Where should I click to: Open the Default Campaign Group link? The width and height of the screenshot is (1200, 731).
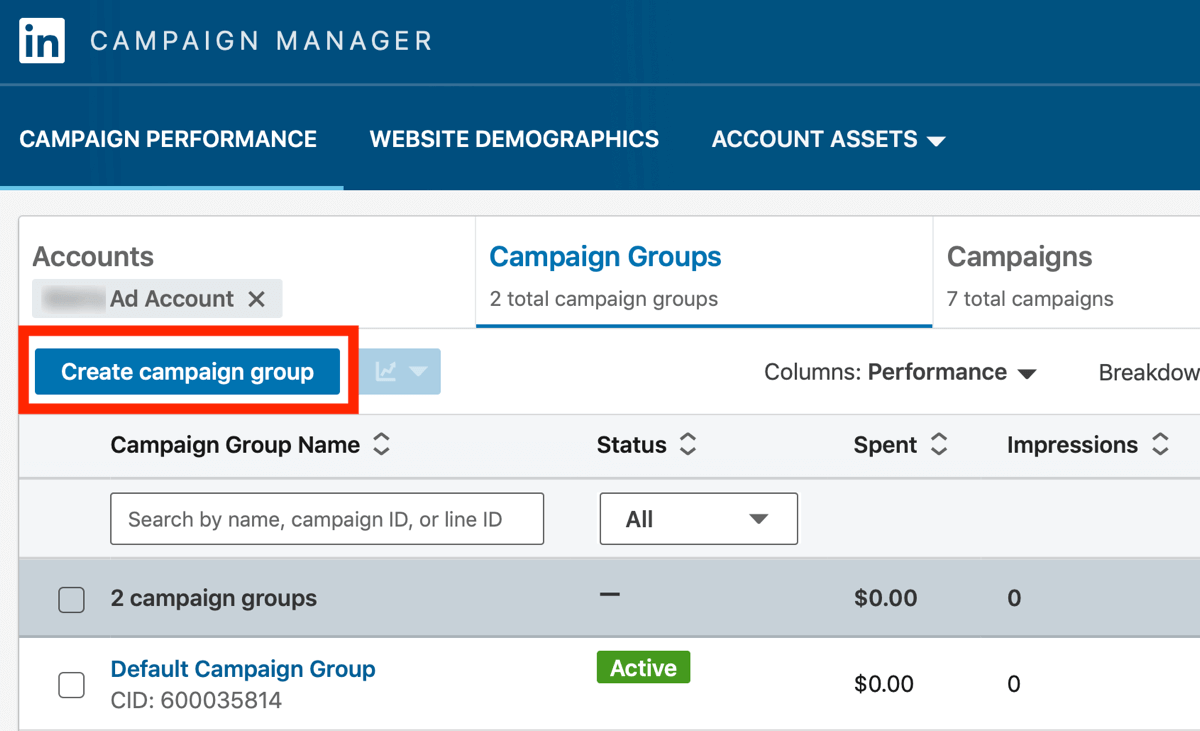tap(243, 669)
